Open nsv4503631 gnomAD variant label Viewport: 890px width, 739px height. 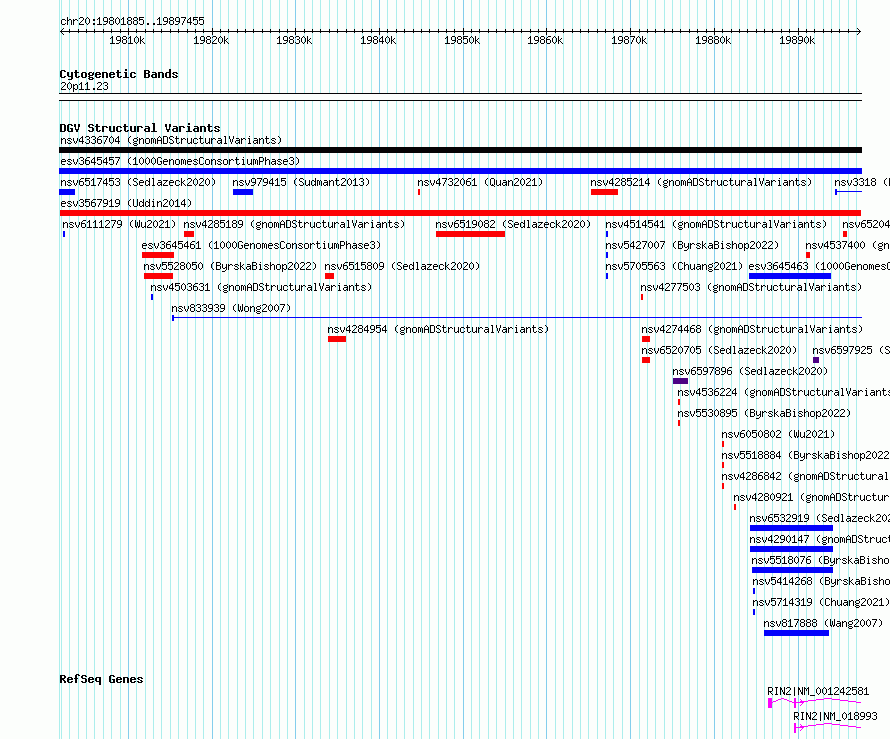261,287
